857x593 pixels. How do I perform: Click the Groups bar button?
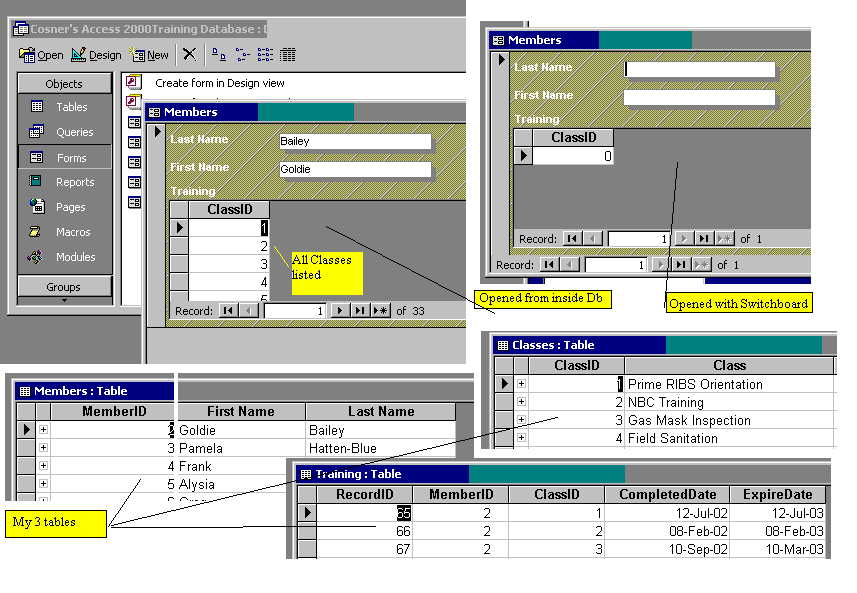(64, 286)
